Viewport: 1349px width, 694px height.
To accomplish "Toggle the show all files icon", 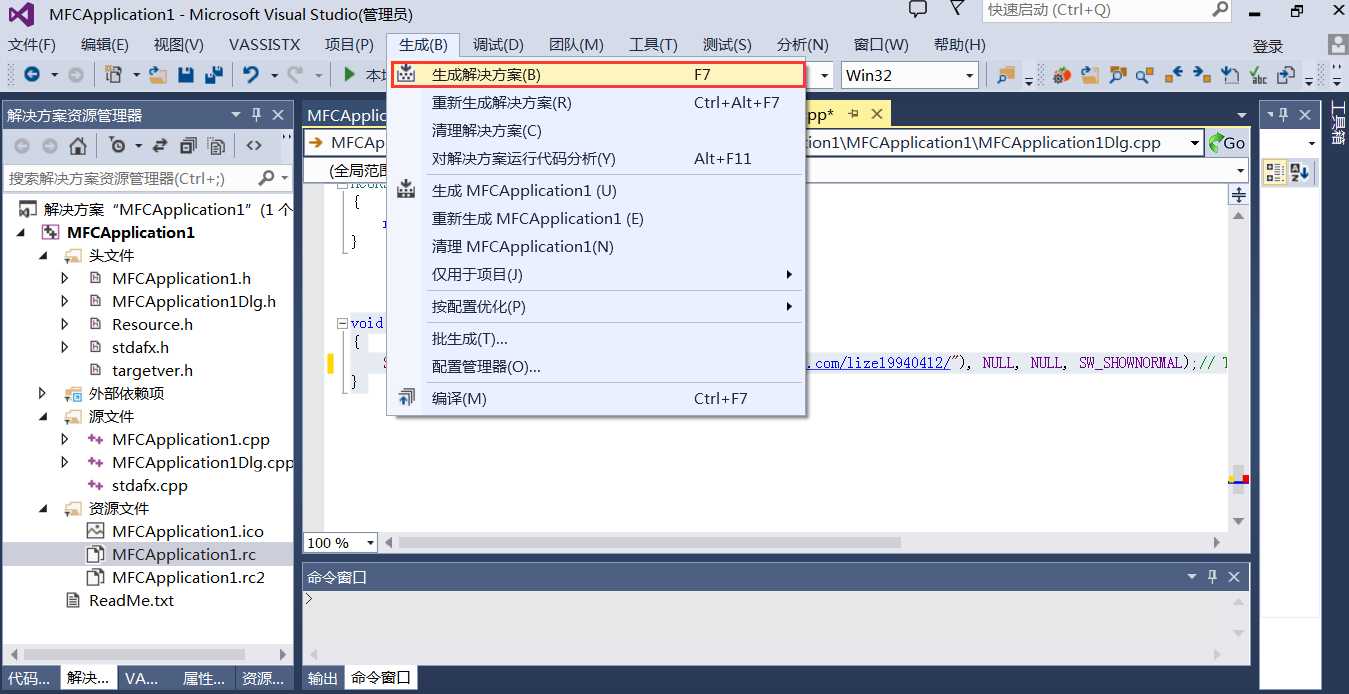I will pyautogui.click(x=216, y=146).
